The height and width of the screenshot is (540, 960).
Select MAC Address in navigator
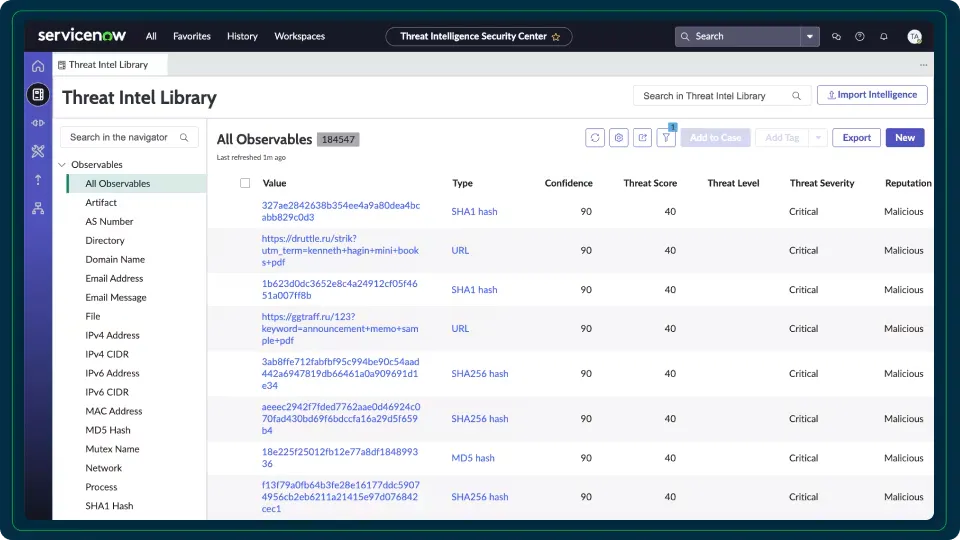[x=113, y=411]
